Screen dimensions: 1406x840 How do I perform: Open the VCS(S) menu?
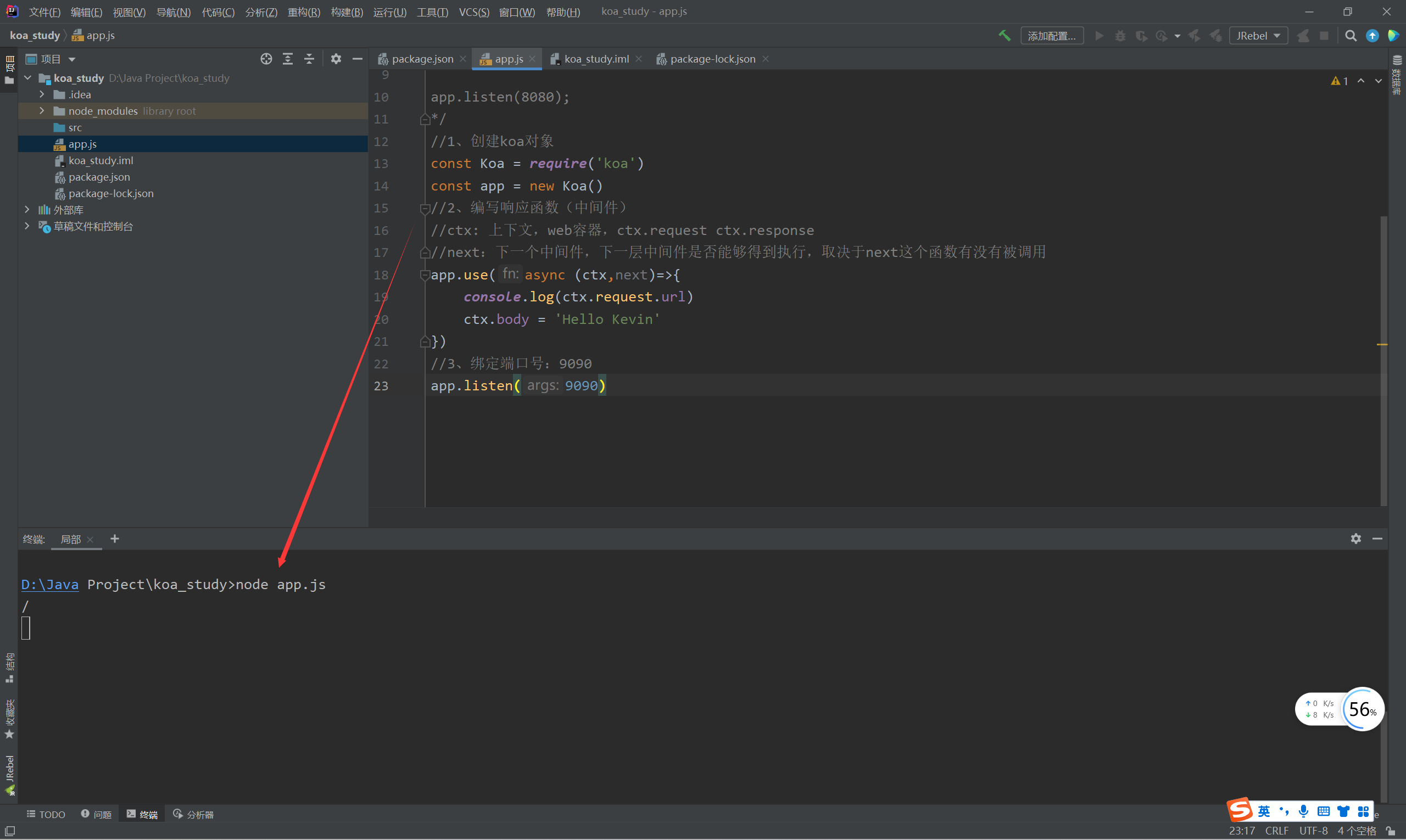[x=473, y=12]
